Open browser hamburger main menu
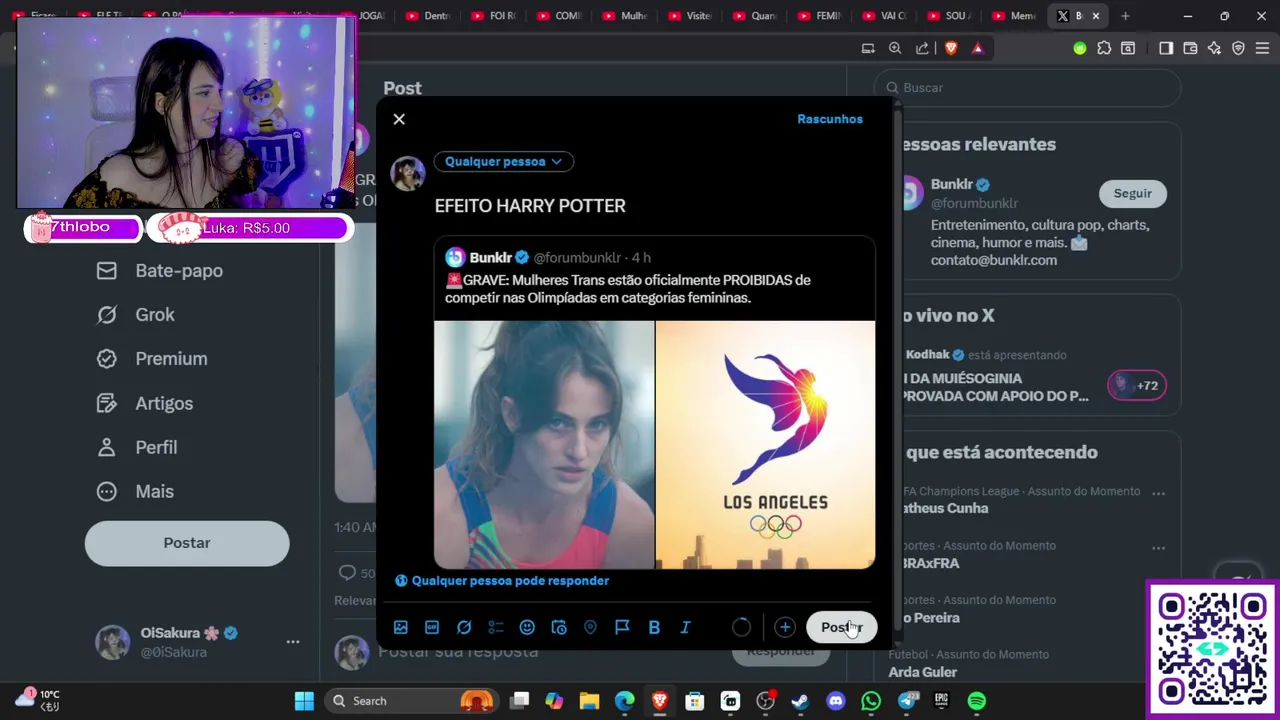Image resolution: width=1280 pixels, height=720 pixels. [1262, 48]
